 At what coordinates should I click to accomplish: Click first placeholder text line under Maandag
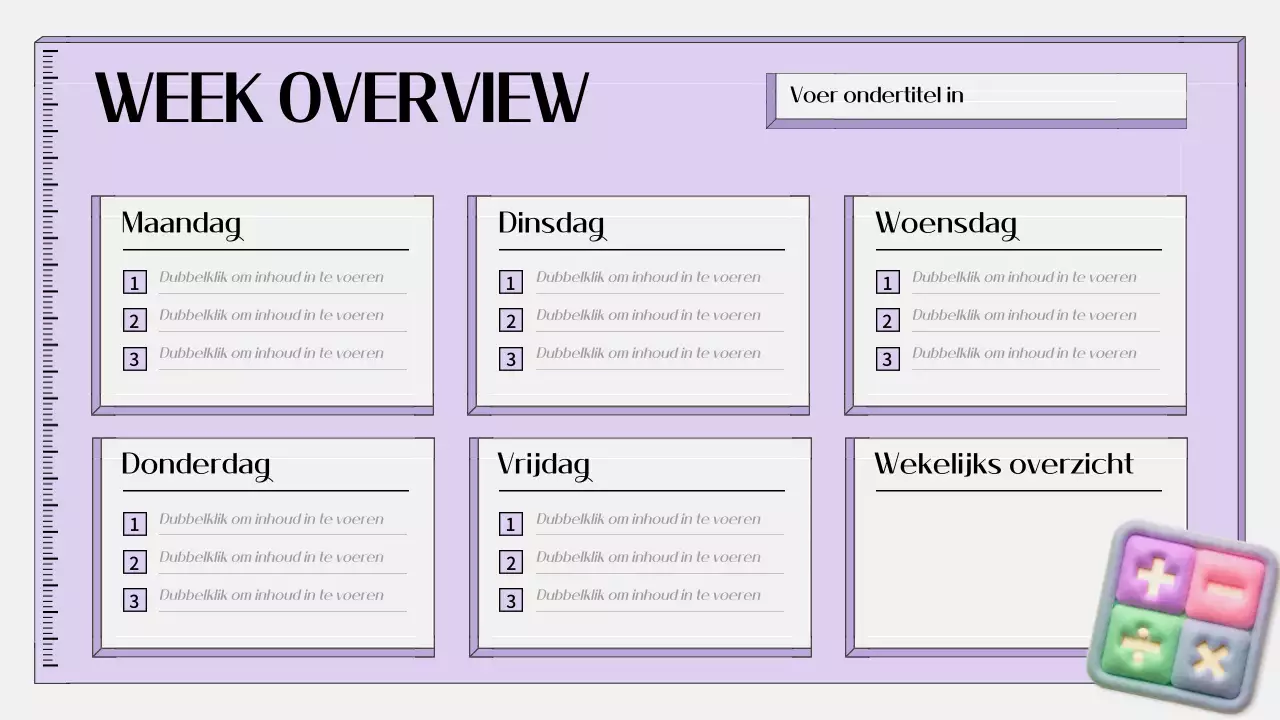(x=271, y=278)
